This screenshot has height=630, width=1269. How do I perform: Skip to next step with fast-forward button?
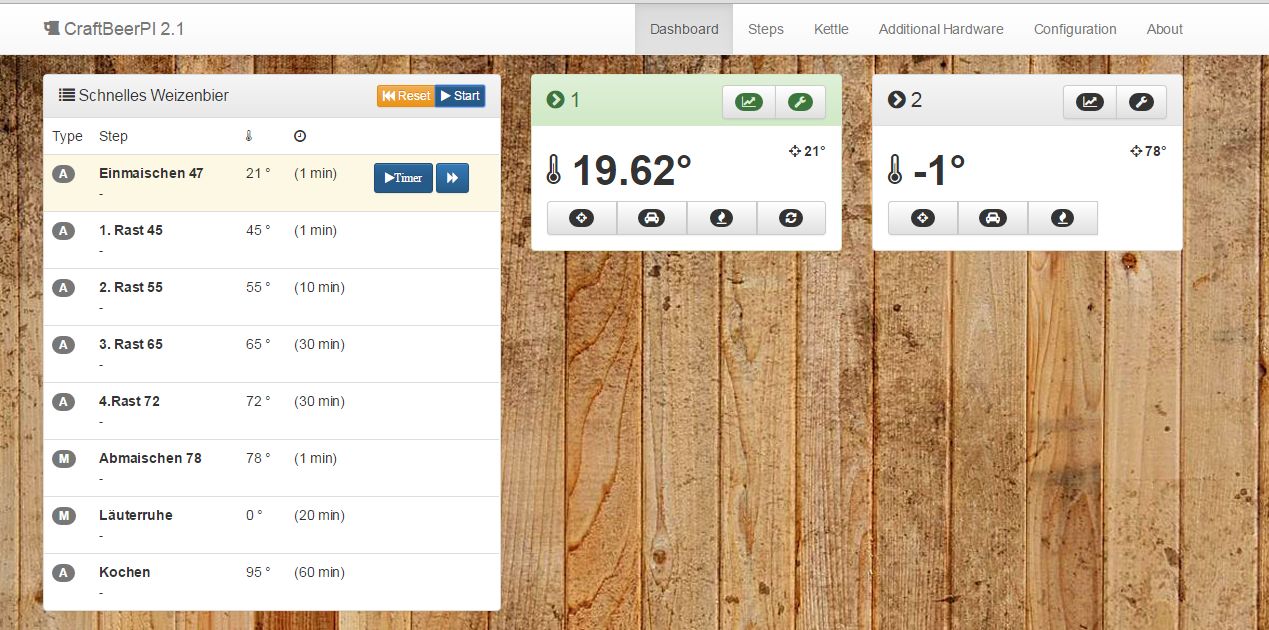pos(452,178)
